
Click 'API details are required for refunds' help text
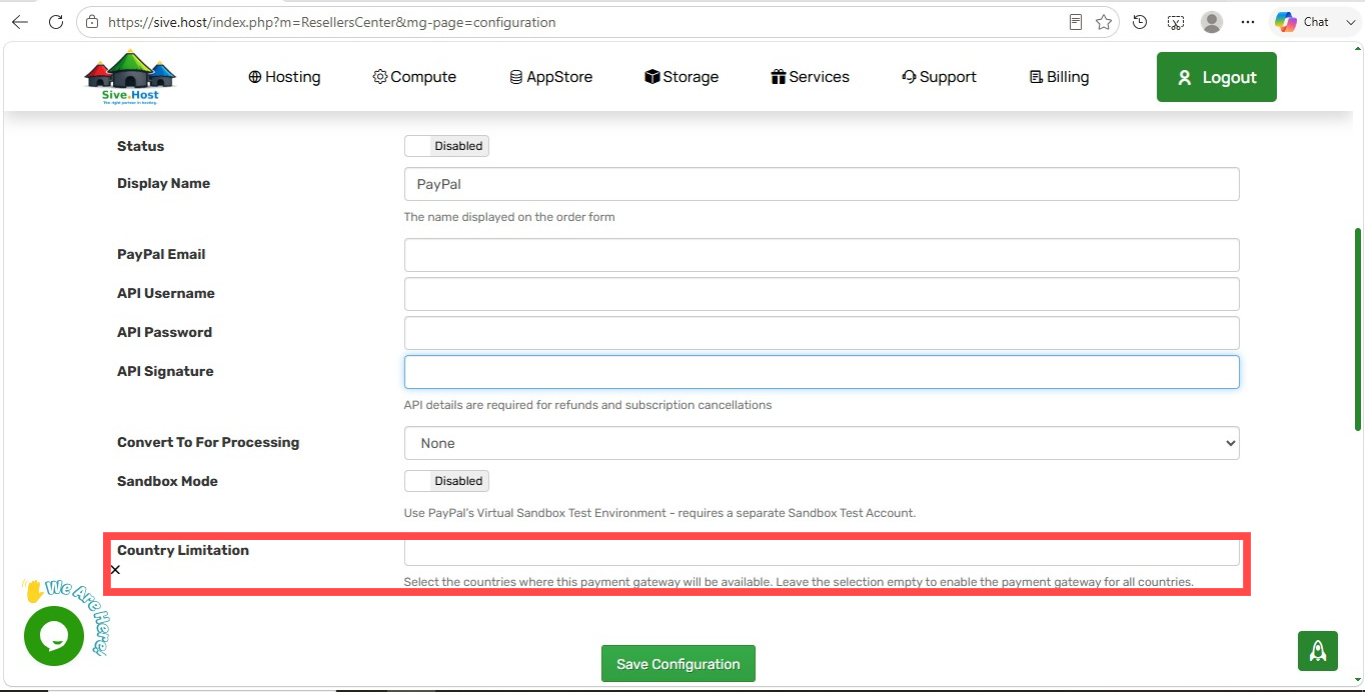(588, 405)
